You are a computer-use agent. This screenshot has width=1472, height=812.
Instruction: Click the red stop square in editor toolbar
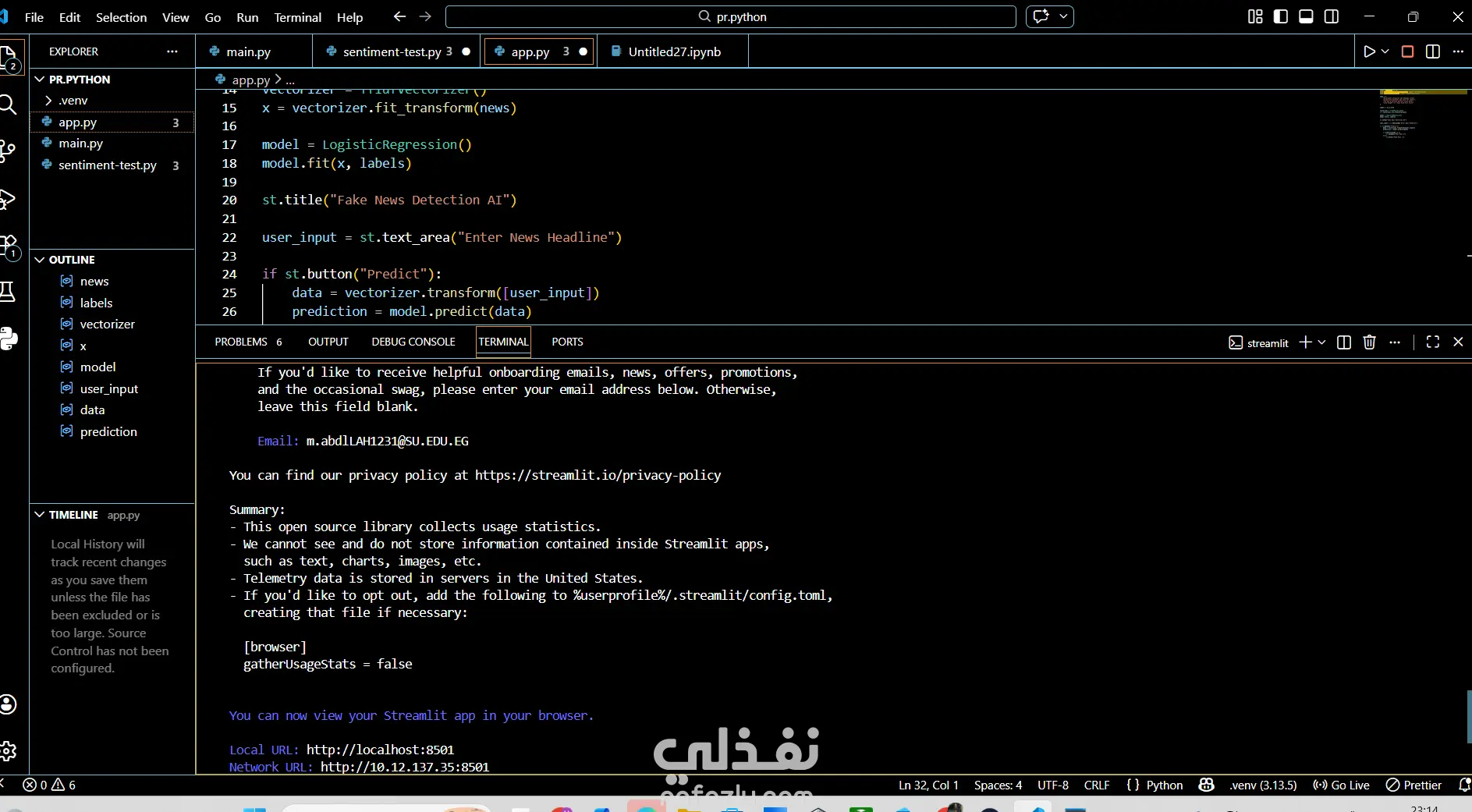(1407, 51)
